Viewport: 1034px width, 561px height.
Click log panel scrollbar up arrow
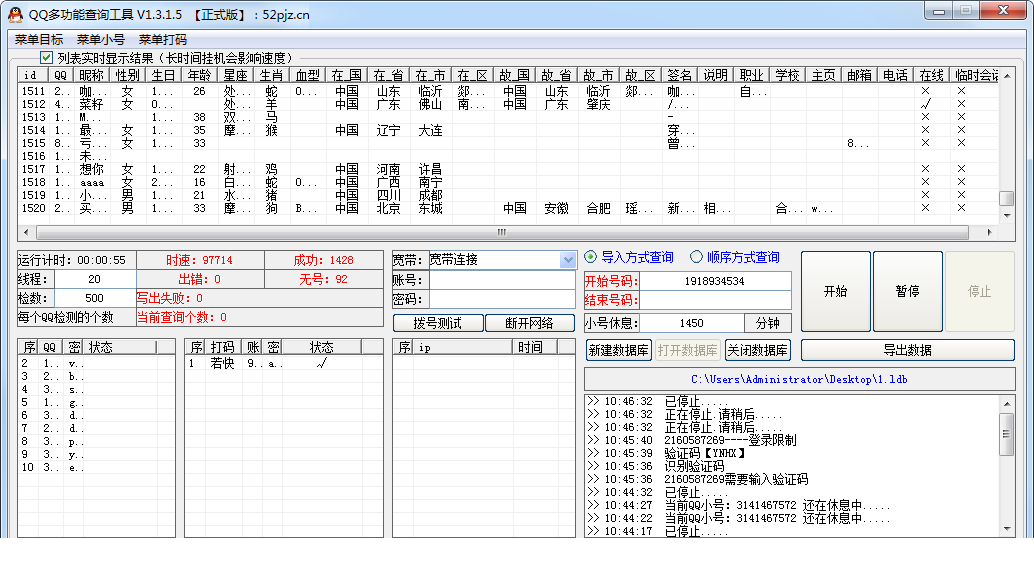coord(1007,403)
